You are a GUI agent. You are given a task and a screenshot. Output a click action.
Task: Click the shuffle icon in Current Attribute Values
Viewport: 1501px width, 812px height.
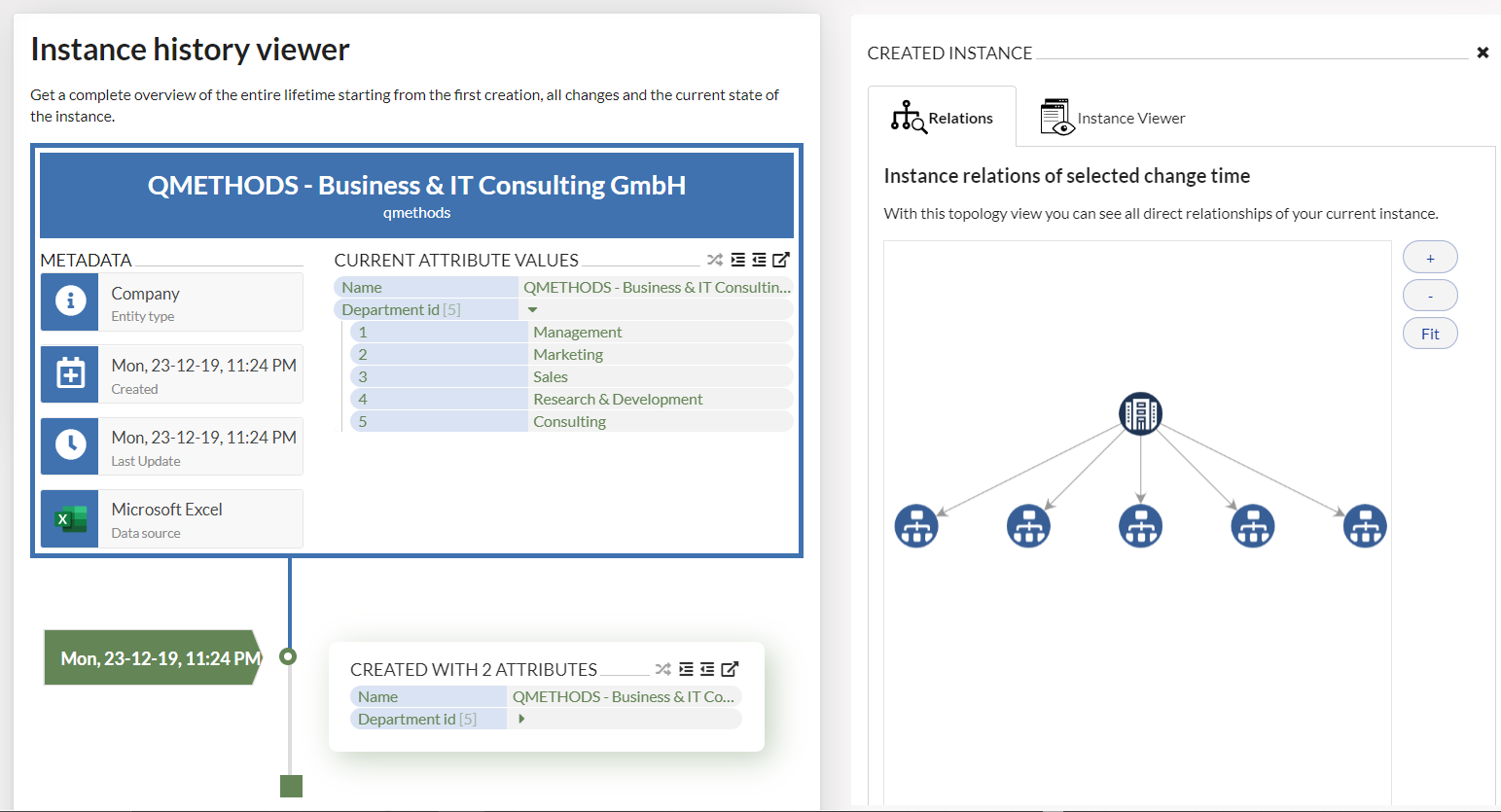(715, 260)
